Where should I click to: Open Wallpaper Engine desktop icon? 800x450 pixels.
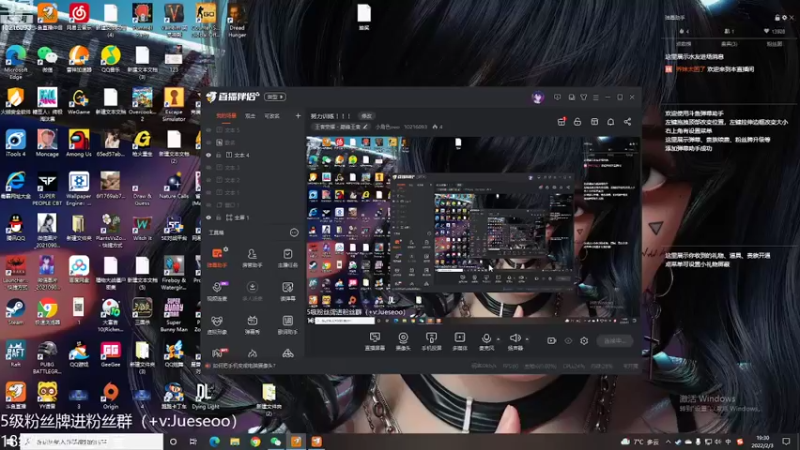pyautogui.click(x=79, y=189)
